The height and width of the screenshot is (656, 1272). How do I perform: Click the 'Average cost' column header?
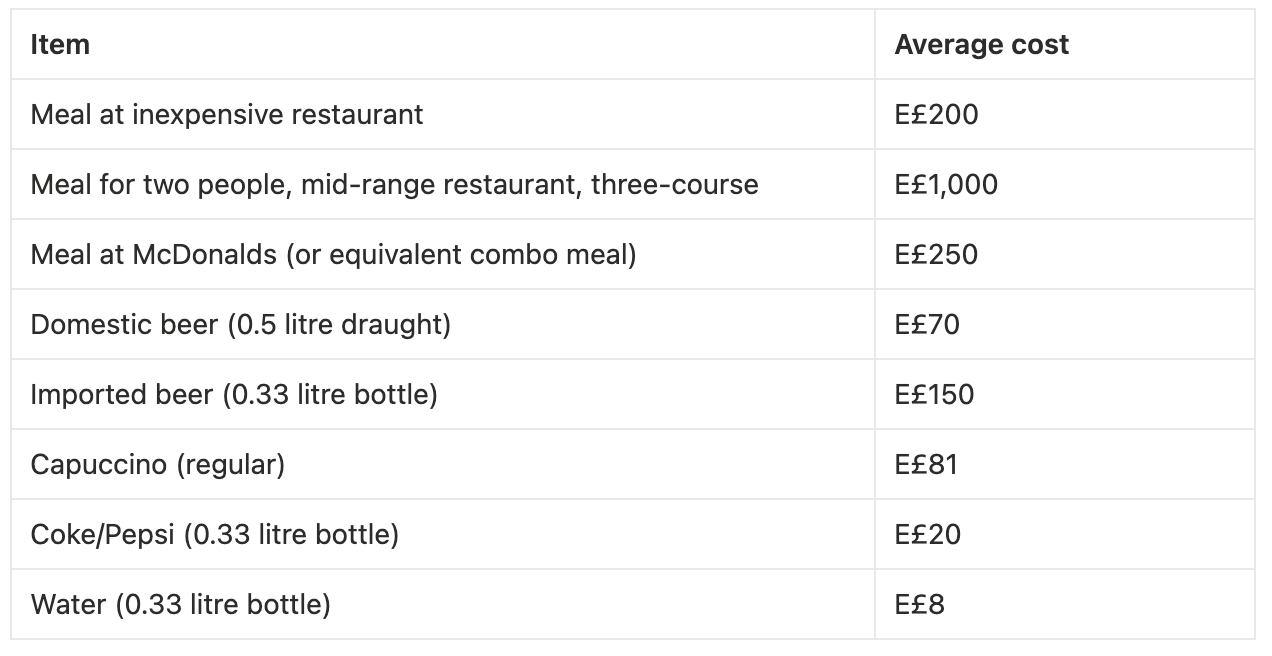pos(981,45)
